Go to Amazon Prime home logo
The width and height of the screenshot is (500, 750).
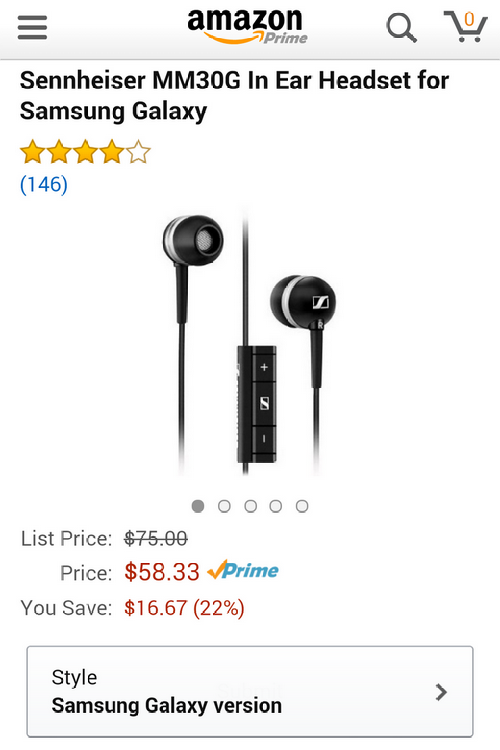point(247,27)
